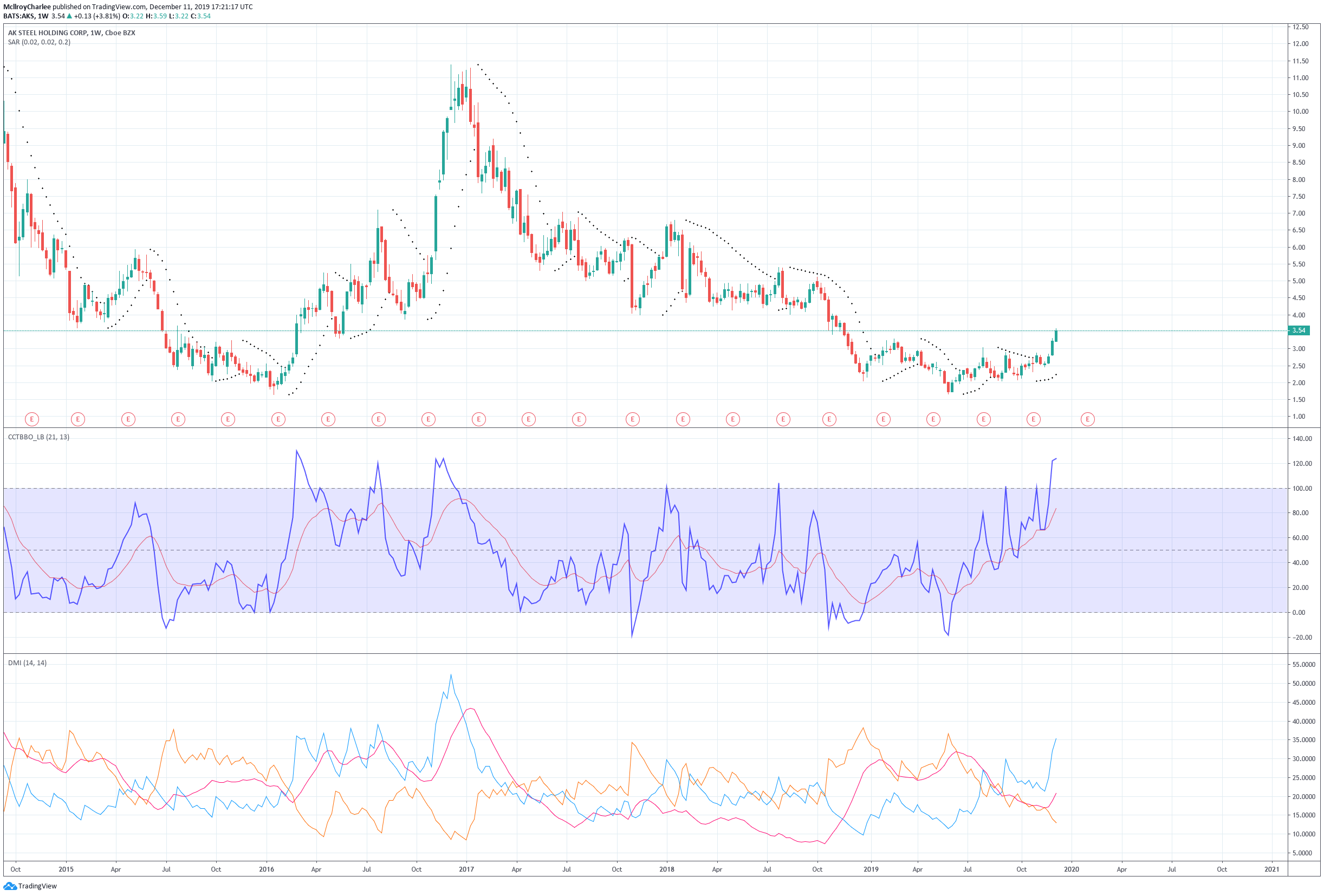Image resolution: width=1324 pixels, height=896 pixels.
Task: Open the earnings marker just after the 2018 label
Action: [x=683, y=419]
